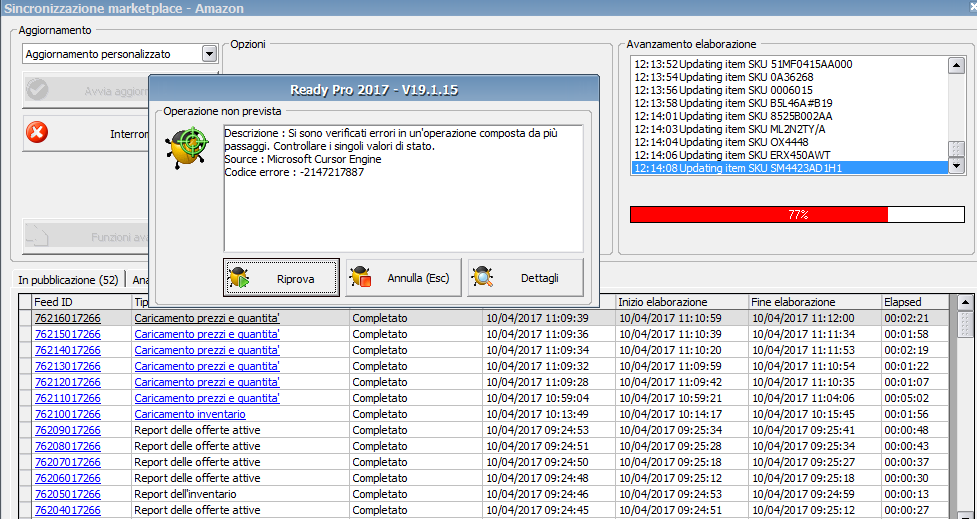Open feed link 76214017266
This screenshot has height=519, width=977.
[x=67, y=350]
